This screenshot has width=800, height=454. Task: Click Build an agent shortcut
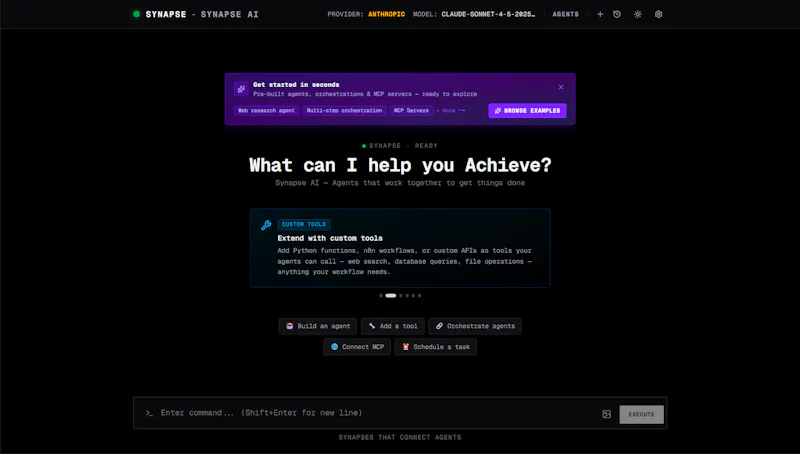click(x=318, y=326)
